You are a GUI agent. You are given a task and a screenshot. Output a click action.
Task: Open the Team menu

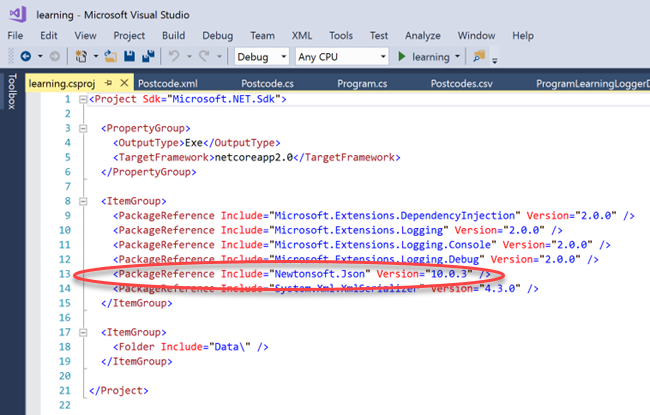click(x=262, y=36)
